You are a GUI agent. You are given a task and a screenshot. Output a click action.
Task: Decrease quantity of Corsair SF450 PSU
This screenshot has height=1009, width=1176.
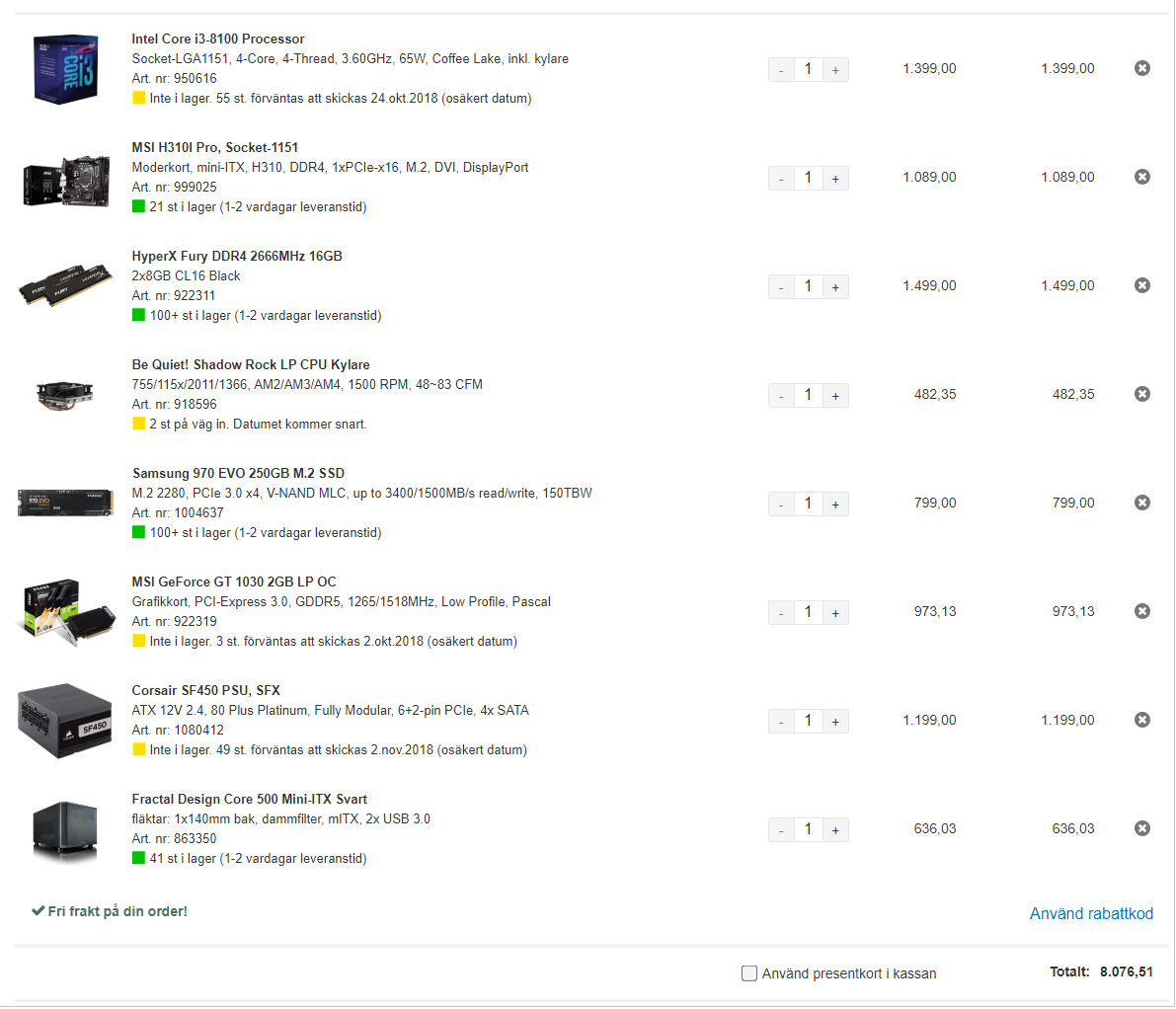pyautogui.click(x=781, y=722)
